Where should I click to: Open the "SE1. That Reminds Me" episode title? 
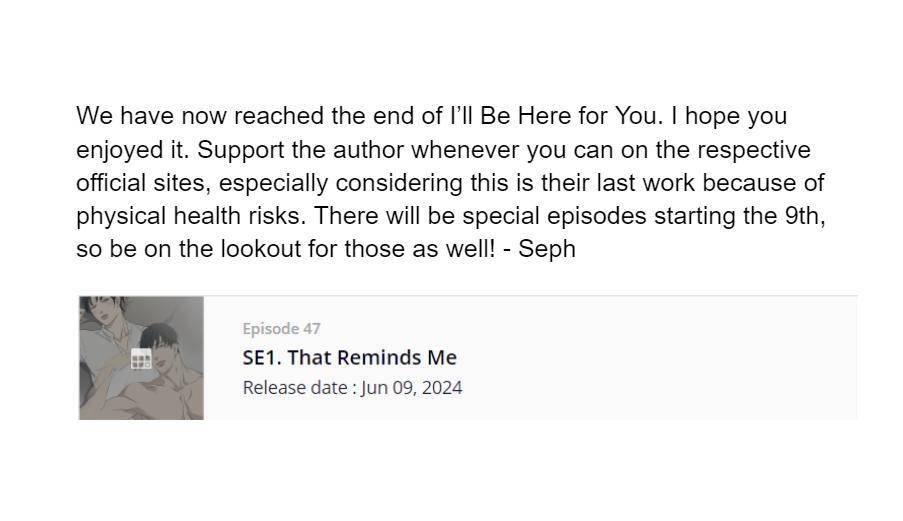click(x=349, y=358)
